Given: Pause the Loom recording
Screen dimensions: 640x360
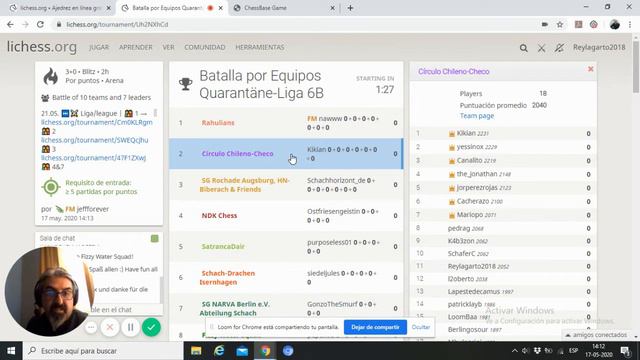Looking at the screenshot, I should pos(131,327).
